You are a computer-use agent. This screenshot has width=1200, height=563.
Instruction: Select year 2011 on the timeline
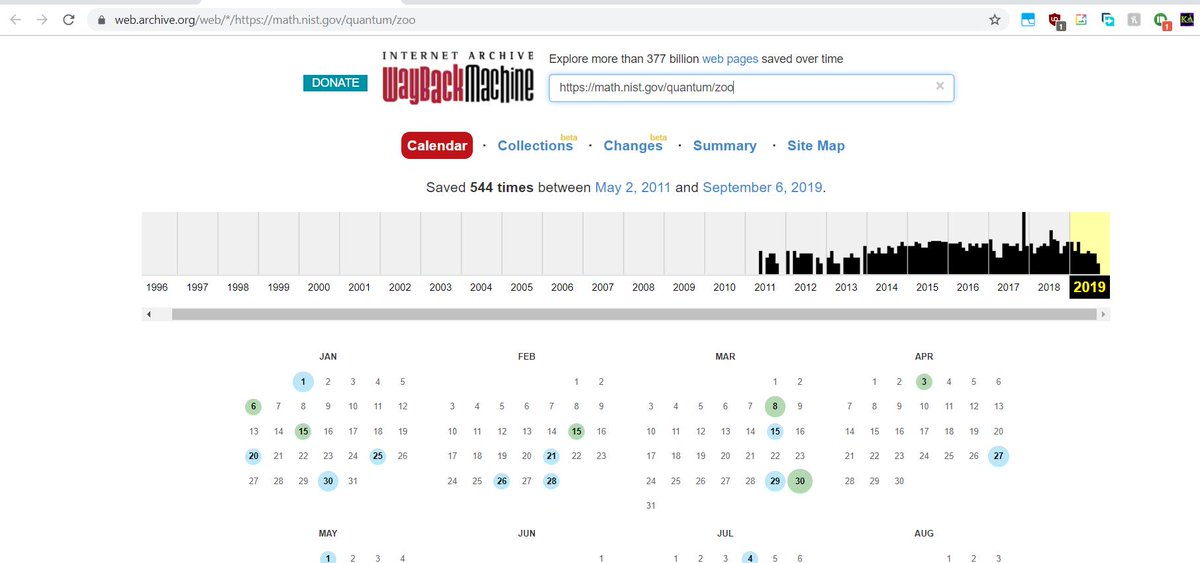pos(765,287)
